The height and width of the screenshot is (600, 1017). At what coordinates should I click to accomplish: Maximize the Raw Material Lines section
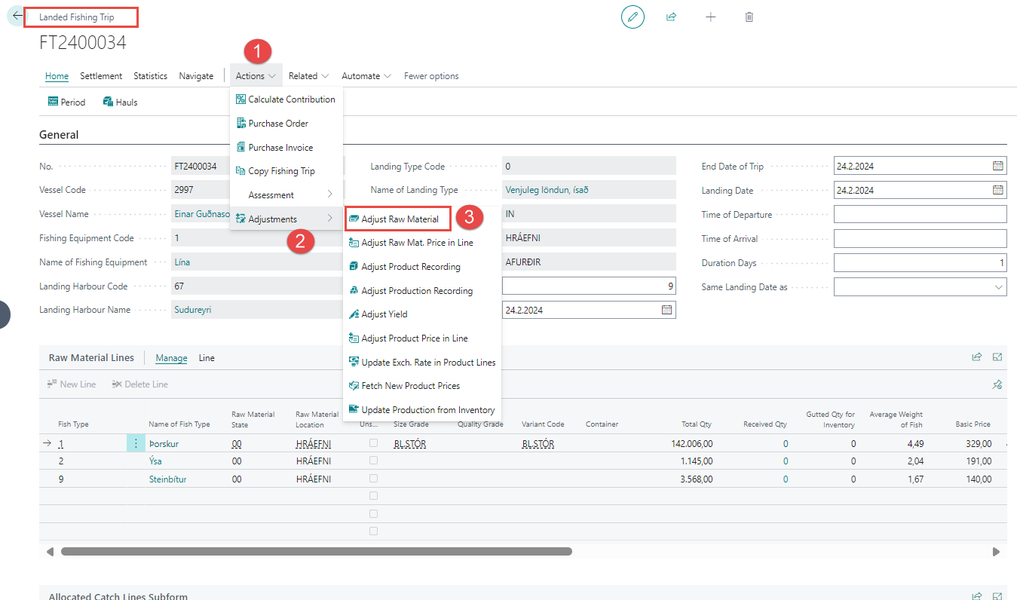pyautogui.click(x=997, y=357)
